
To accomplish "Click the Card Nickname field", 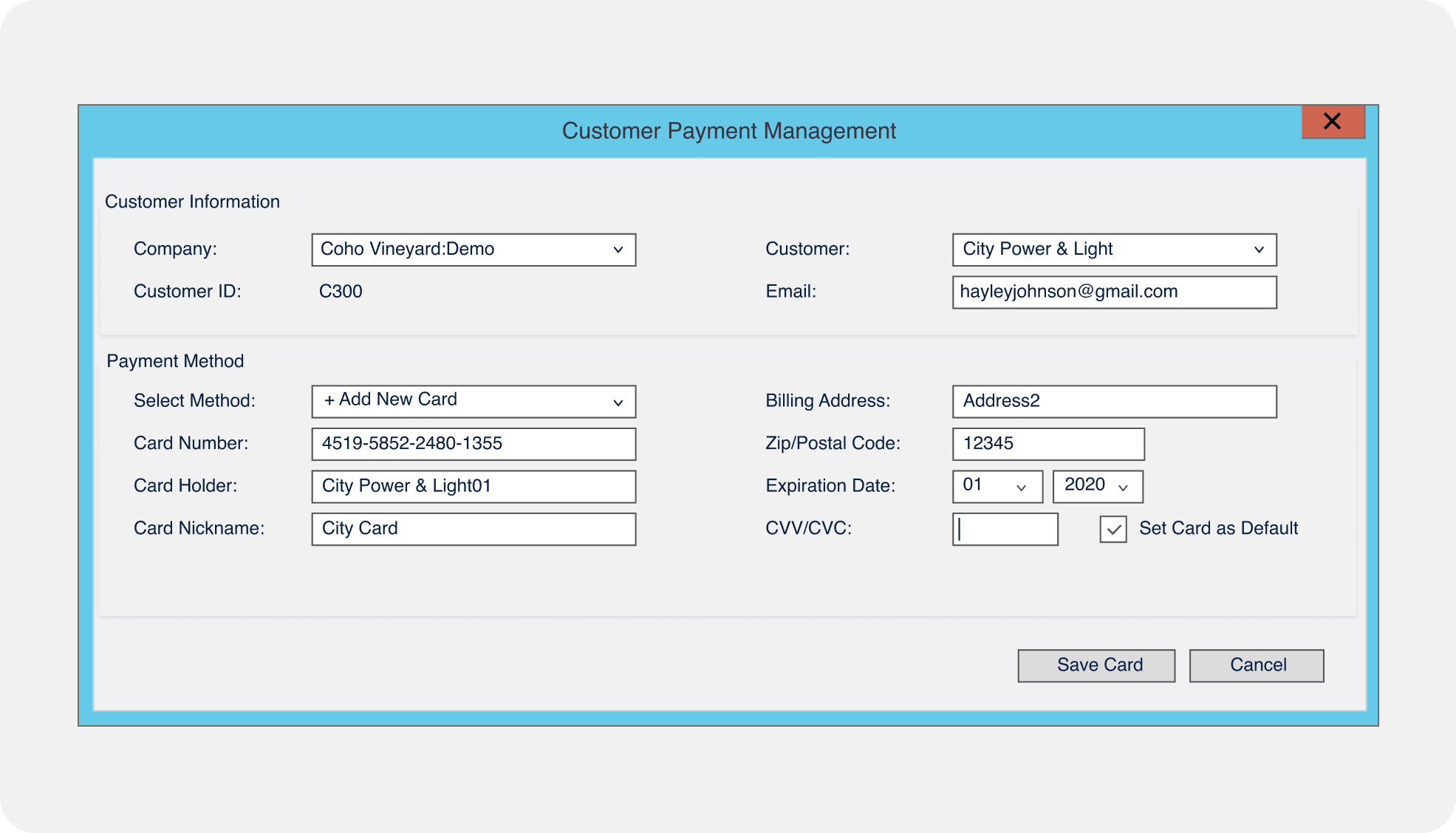I will (x=473, y=529).
